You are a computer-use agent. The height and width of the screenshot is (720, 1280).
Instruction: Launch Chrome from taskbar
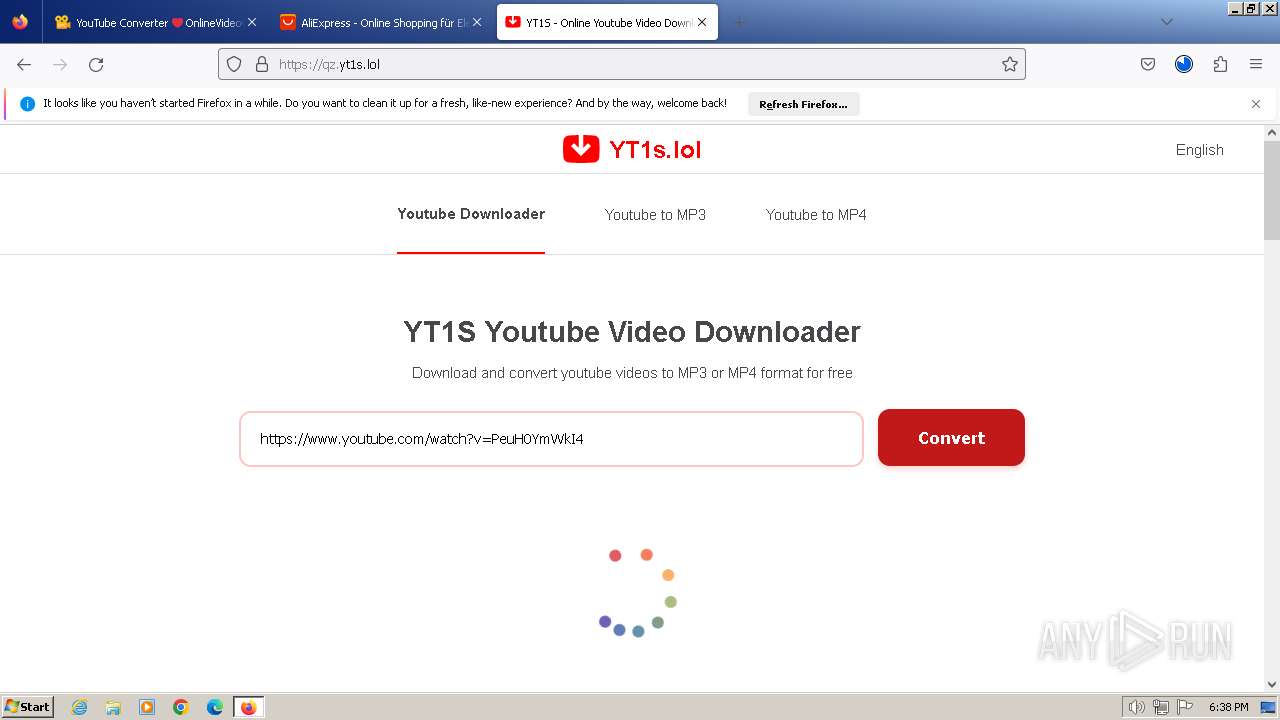tap(181, 707)
